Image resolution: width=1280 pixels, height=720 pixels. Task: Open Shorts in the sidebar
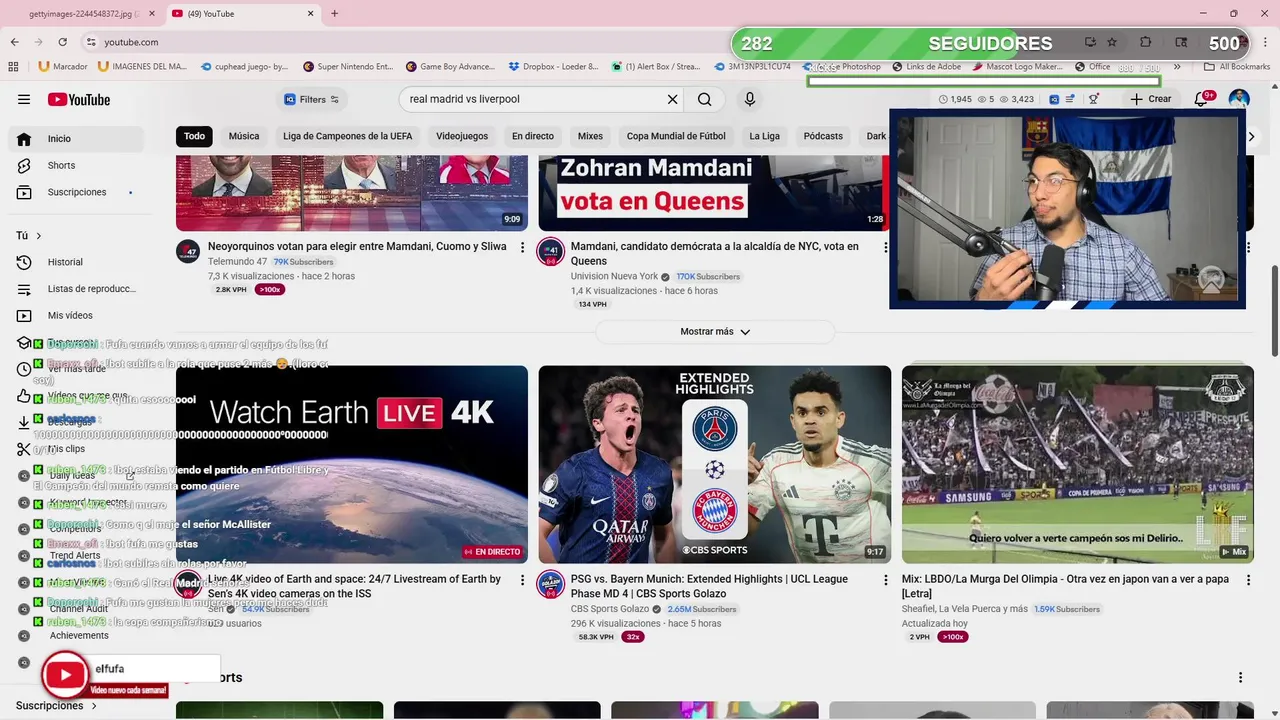pyautogui.click(x=76, y=165)
